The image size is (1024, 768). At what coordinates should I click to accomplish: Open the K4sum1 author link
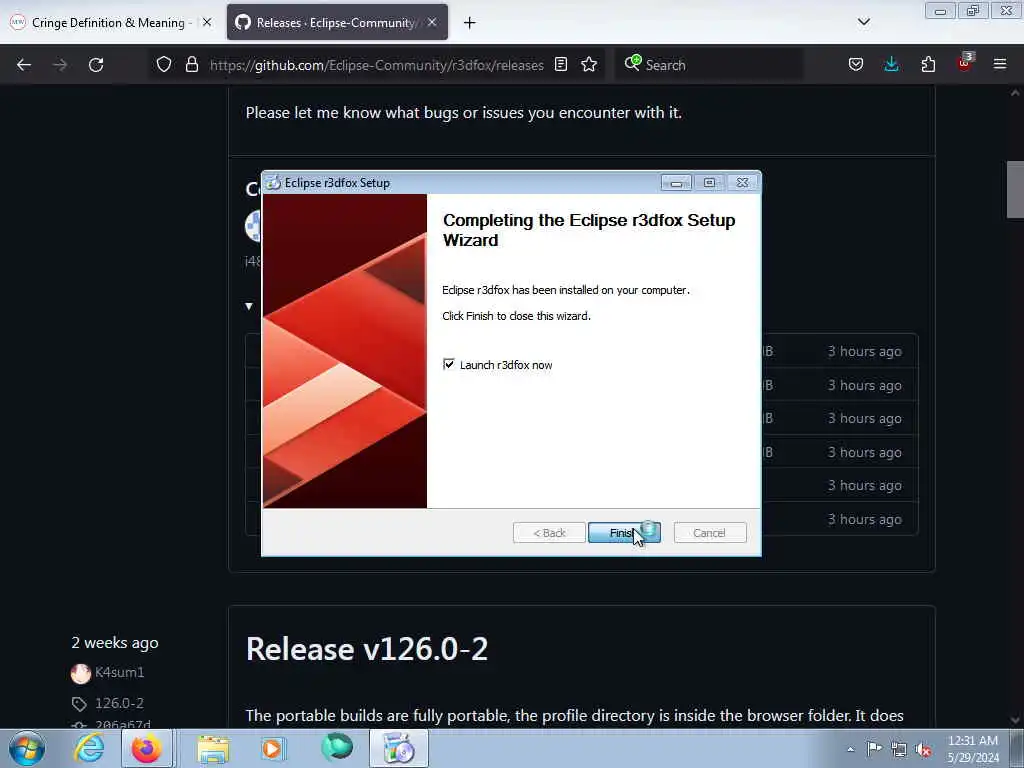120,672
